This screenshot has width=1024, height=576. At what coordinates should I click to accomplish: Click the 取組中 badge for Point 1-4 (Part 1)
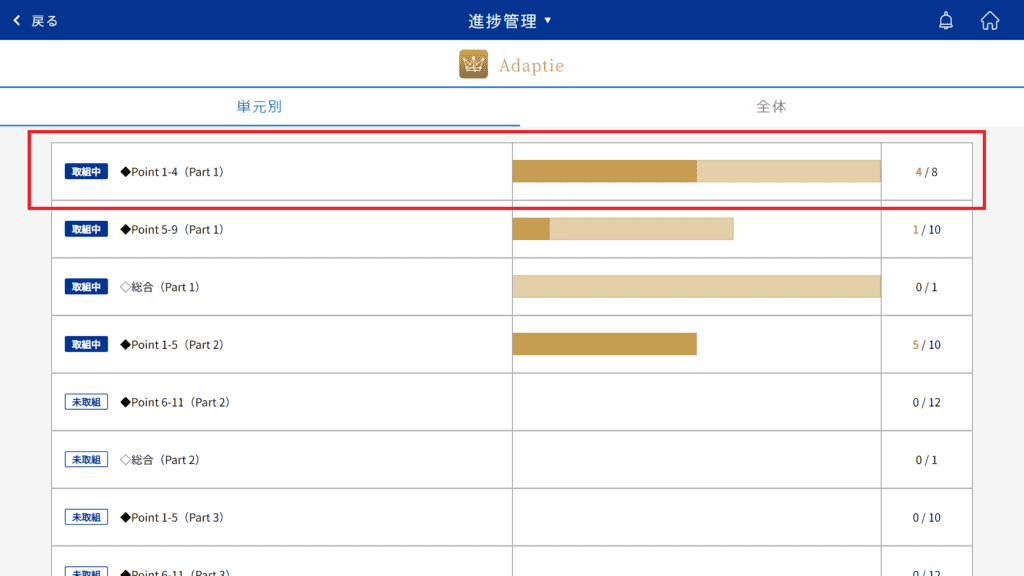(86, 172)
